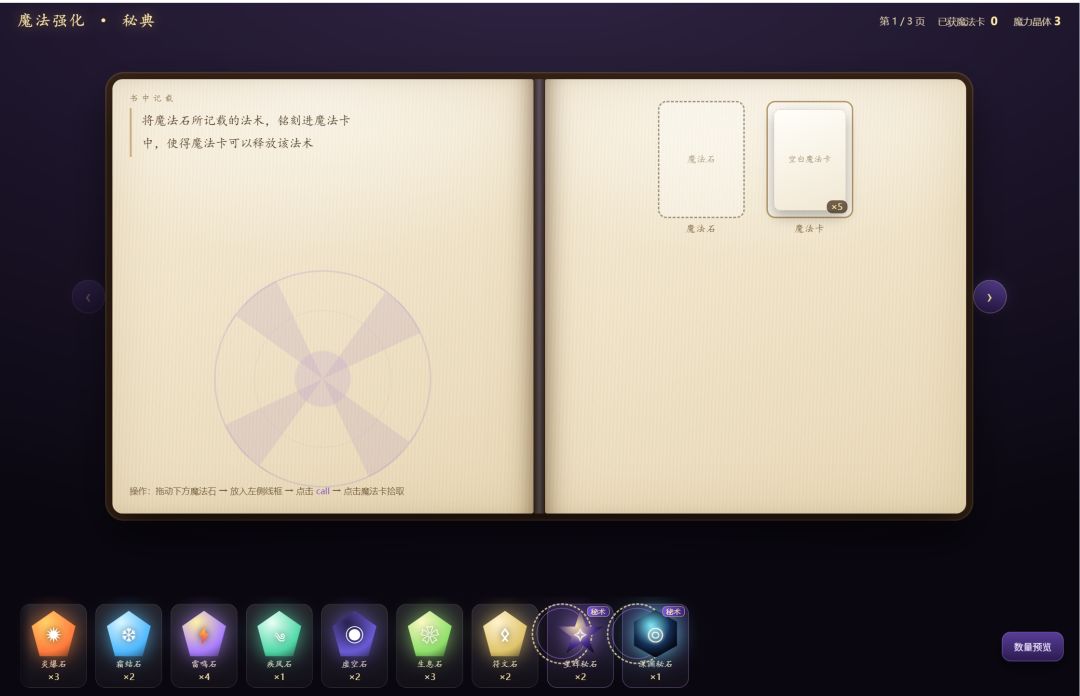Click the 第1/3页 page indicator
The image size is (1080, 696).
pyautogui.click(x=902, y=21)
